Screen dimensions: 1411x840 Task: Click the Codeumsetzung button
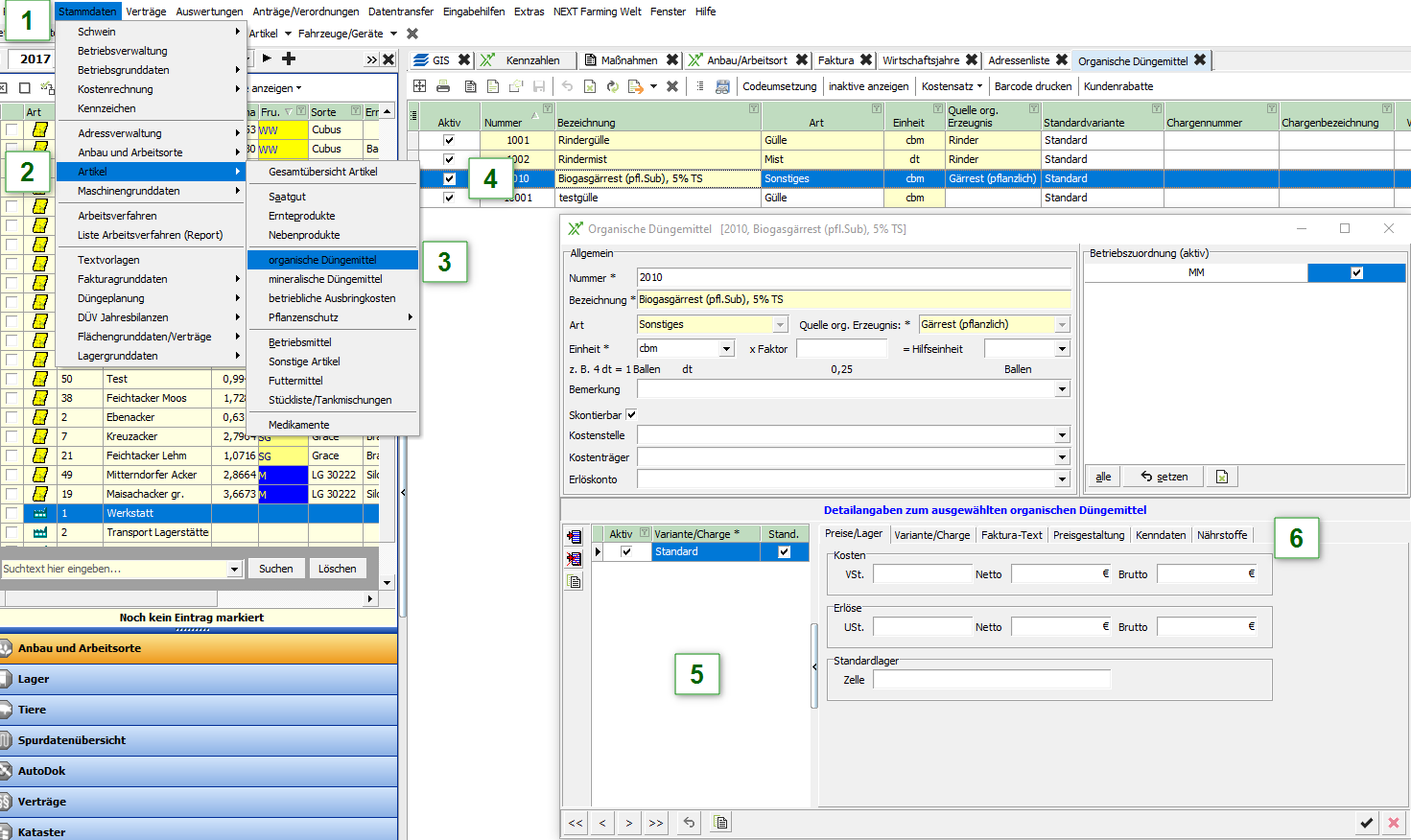coord(779,86)
